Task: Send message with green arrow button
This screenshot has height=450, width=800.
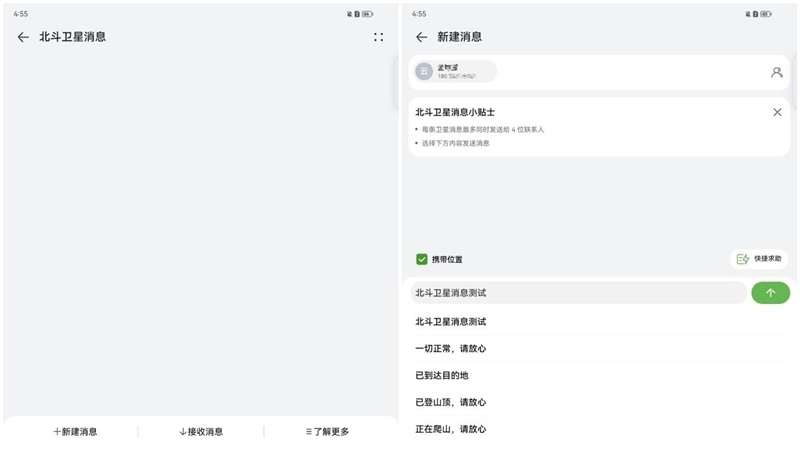Action: (x=770, y=293)
